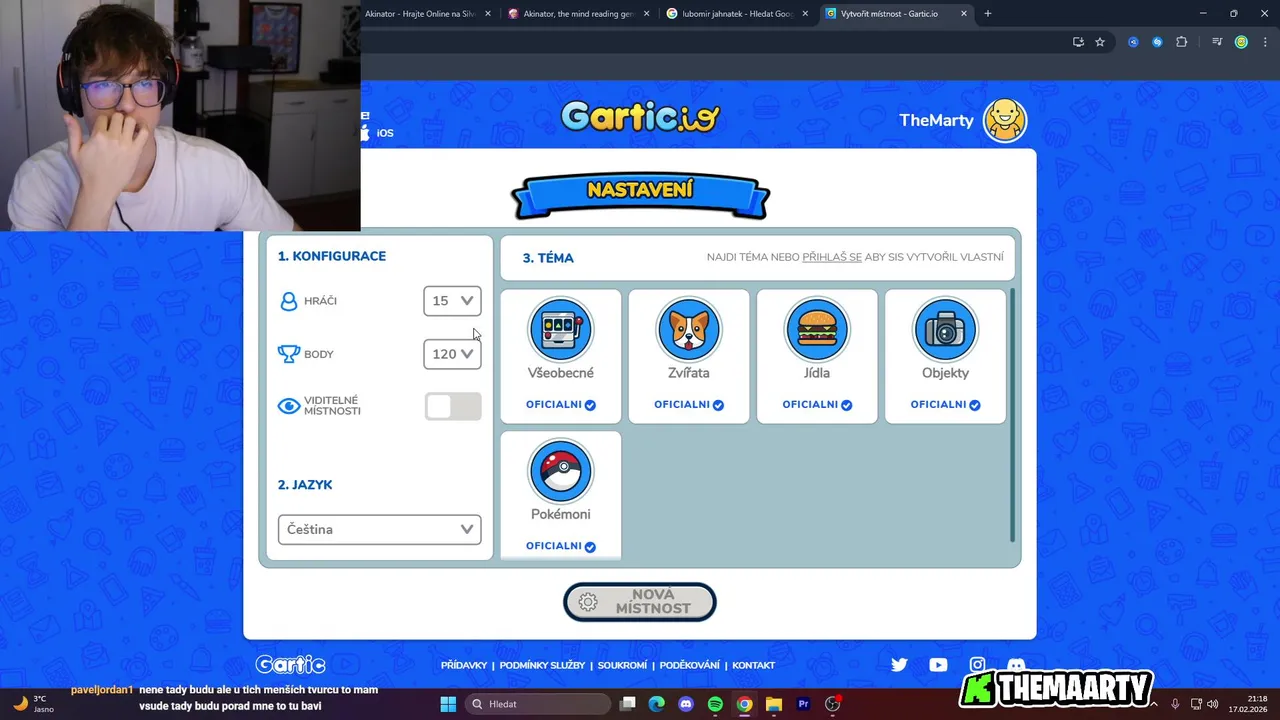Image resolution: width=1280 pixels, height=720 pixels.
Task: Switch to lubomir jahnatek Google tab
Action: [737, 14]
